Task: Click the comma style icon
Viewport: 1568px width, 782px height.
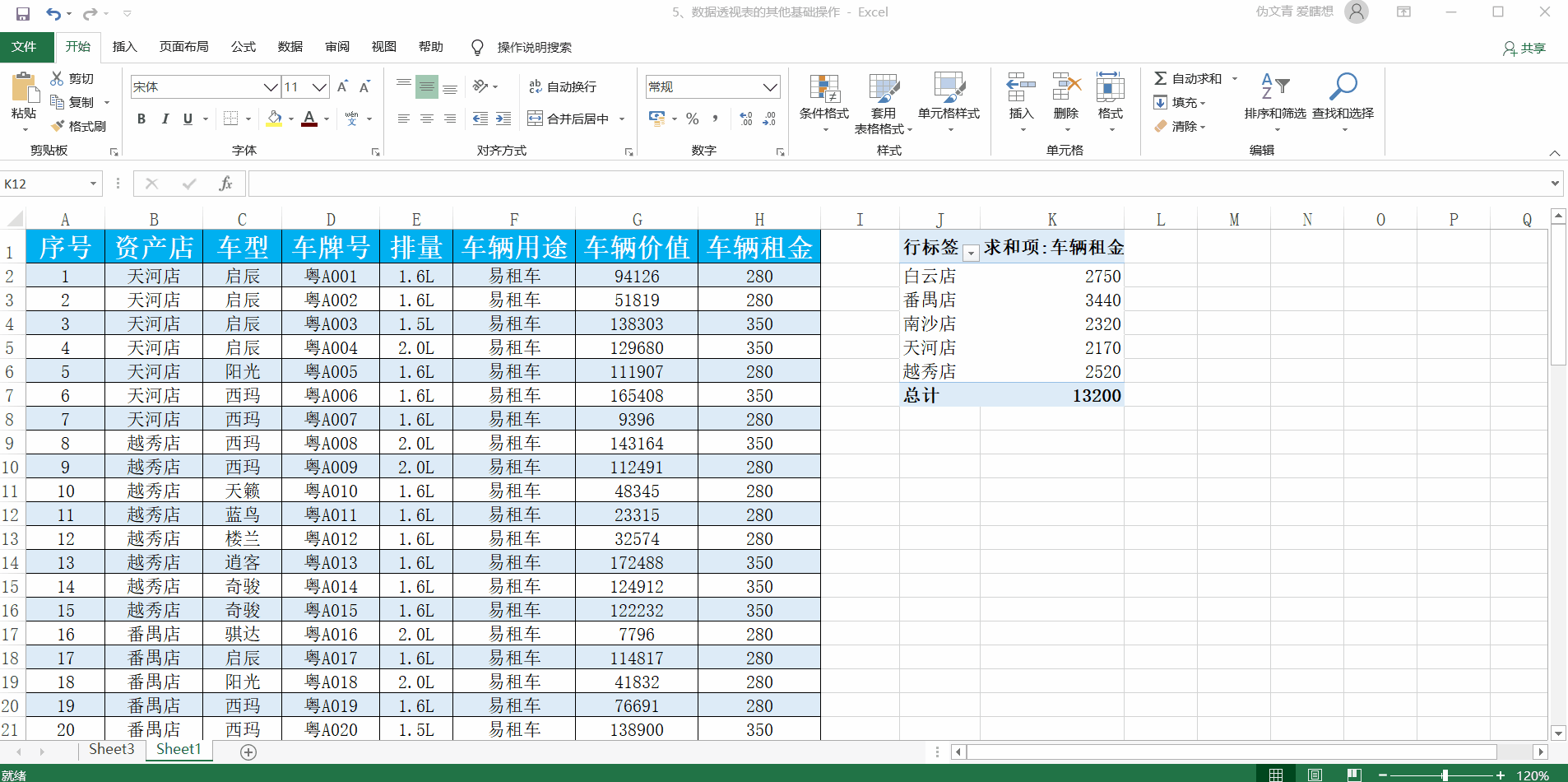Action: 715,119
